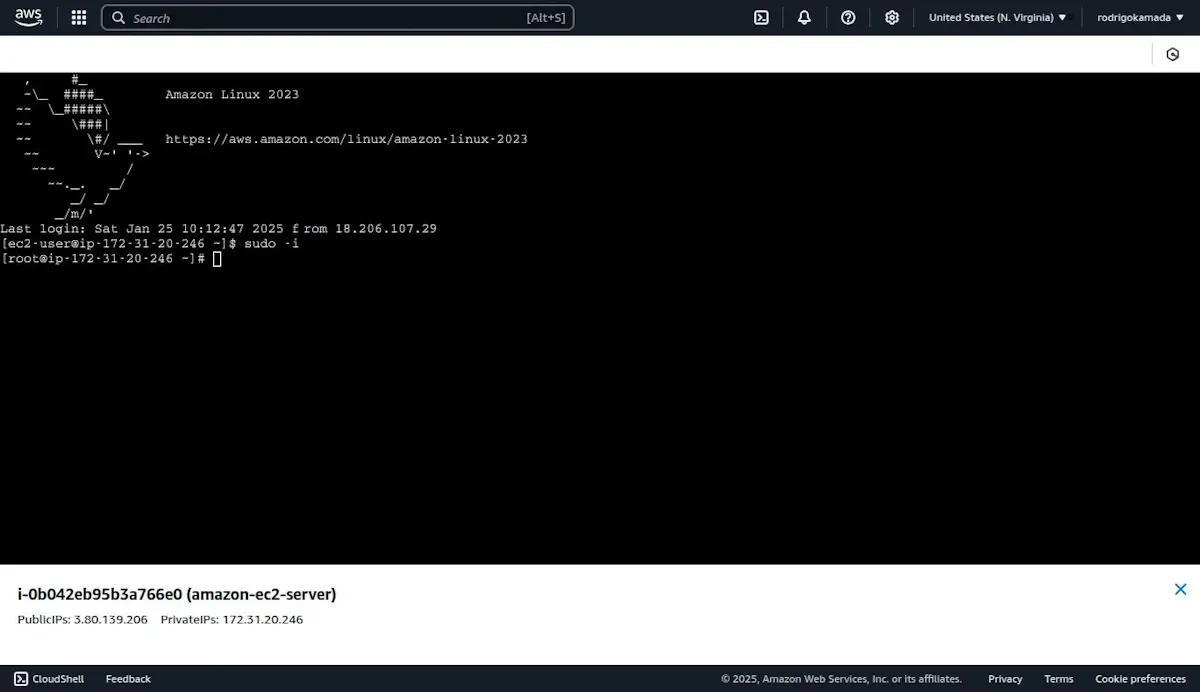The image size is (1200, 692).
Task: Click the hexagon icon below the top bar
Action: pos(1173,54)
